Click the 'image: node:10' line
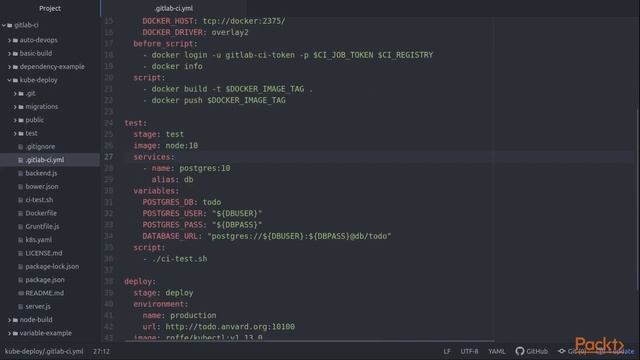640x360 pixels. point(165,146)
